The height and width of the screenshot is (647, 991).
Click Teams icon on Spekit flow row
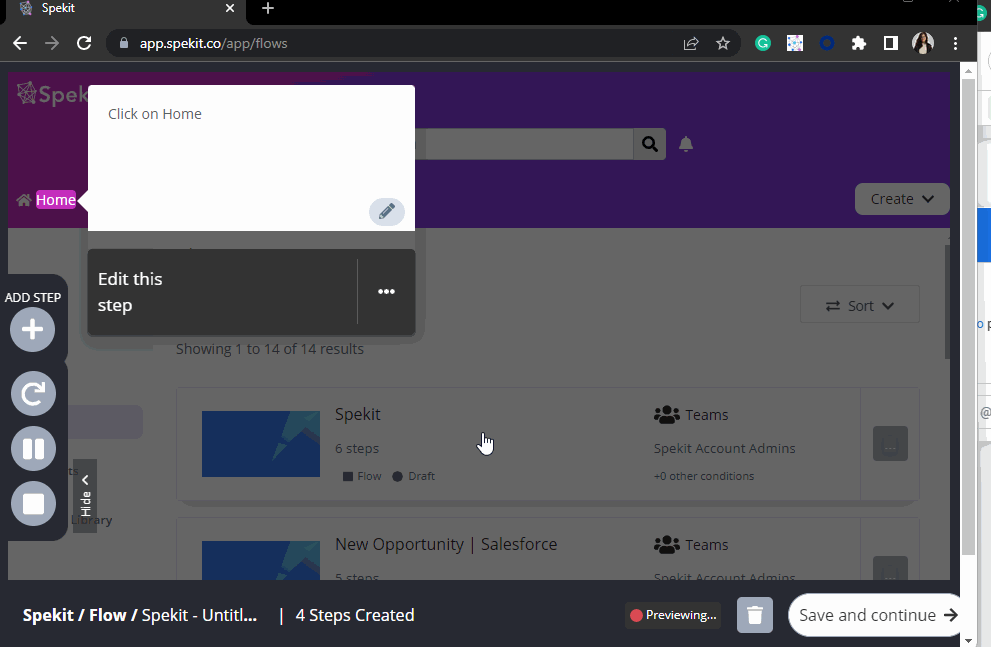(x=667, y=414)
